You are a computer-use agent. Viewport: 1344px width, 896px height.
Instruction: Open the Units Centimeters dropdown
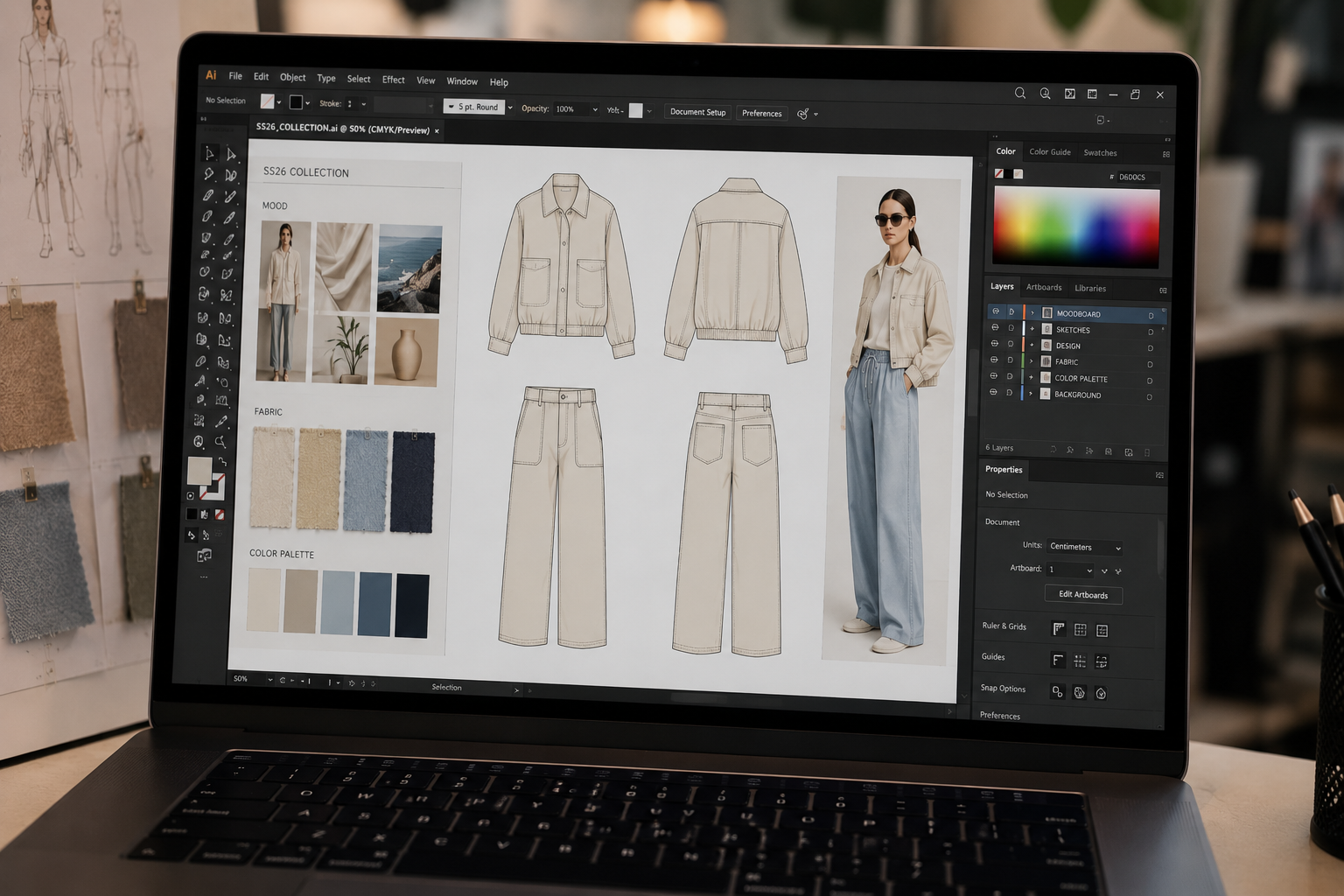tap(1084, 547)
